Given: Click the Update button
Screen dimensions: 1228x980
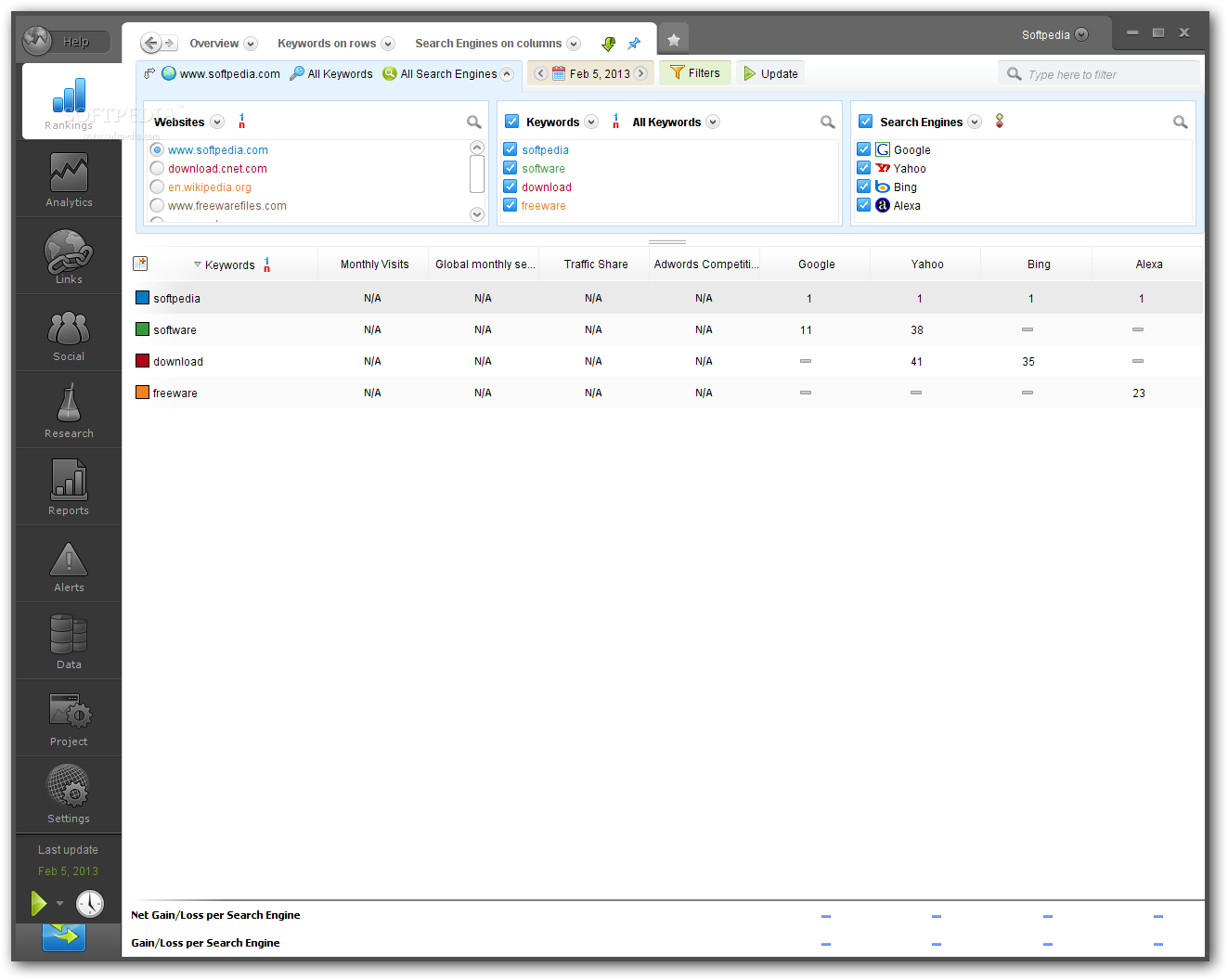Looking at the screenshot, I should coord(770,73).
